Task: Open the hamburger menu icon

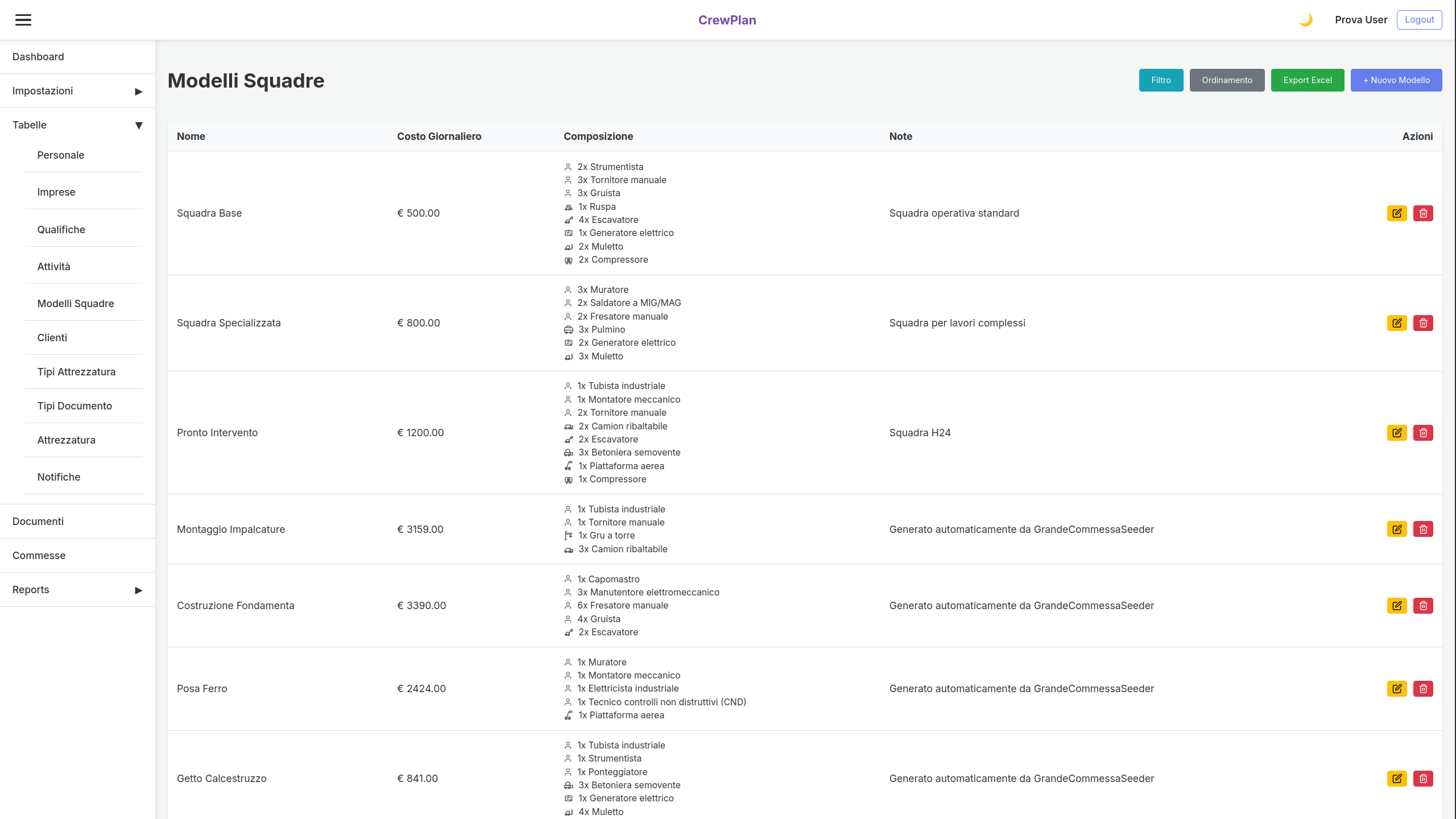Action: click(x=23, y=20)
